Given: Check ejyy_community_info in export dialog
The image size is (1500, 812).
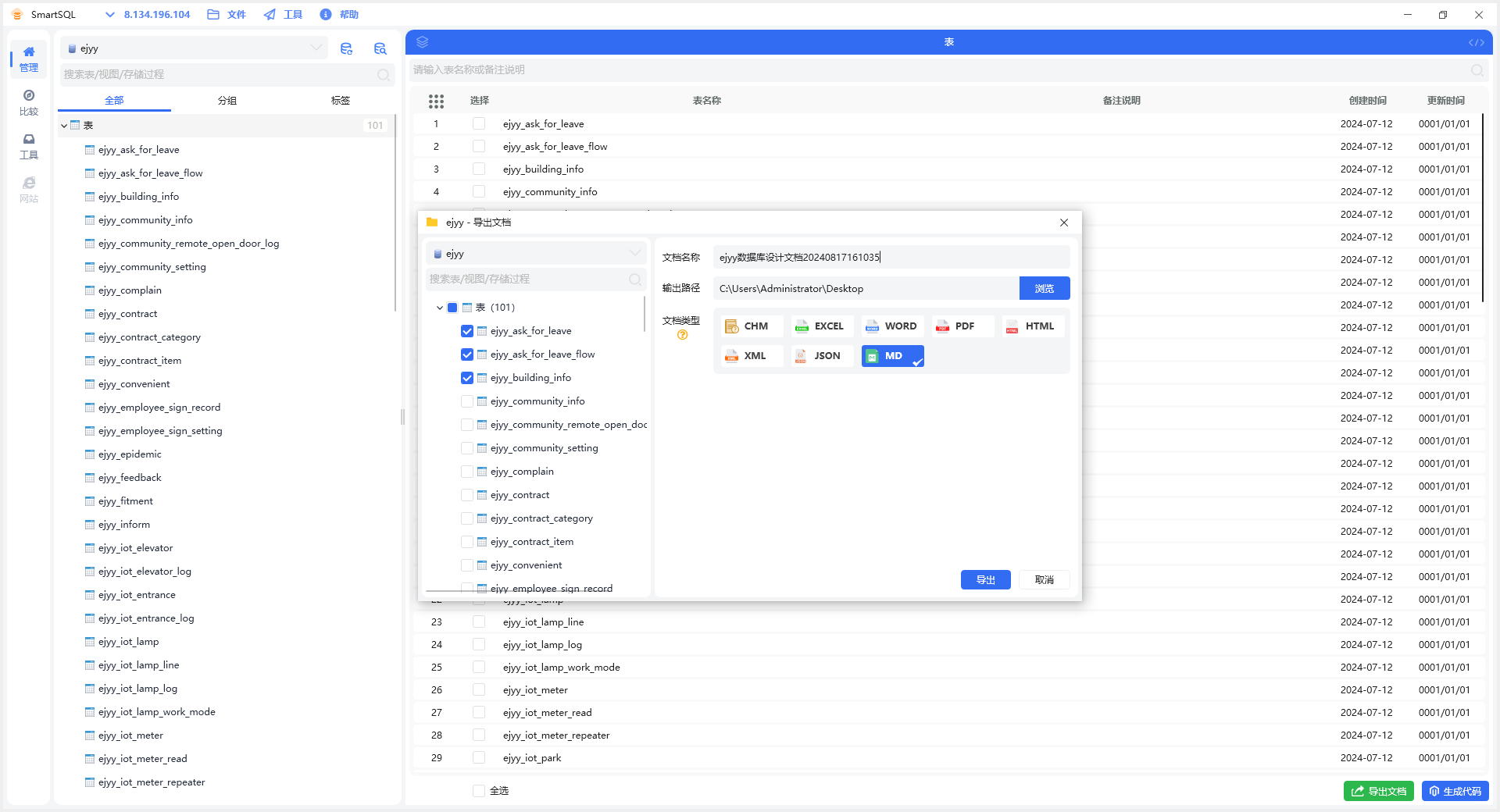Looking at the screenshot, I should pyautogui.click(x=467, y=401).
